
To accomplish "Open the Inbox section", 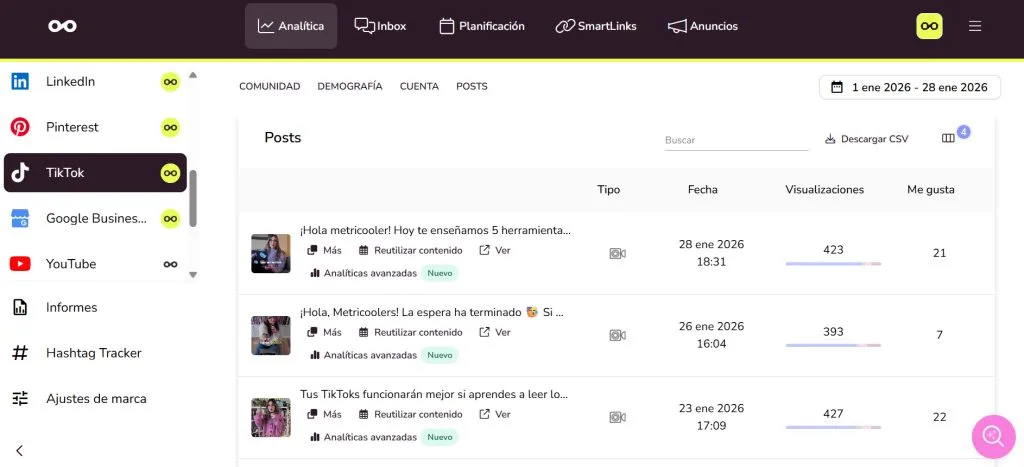I will tap(380, 26).
